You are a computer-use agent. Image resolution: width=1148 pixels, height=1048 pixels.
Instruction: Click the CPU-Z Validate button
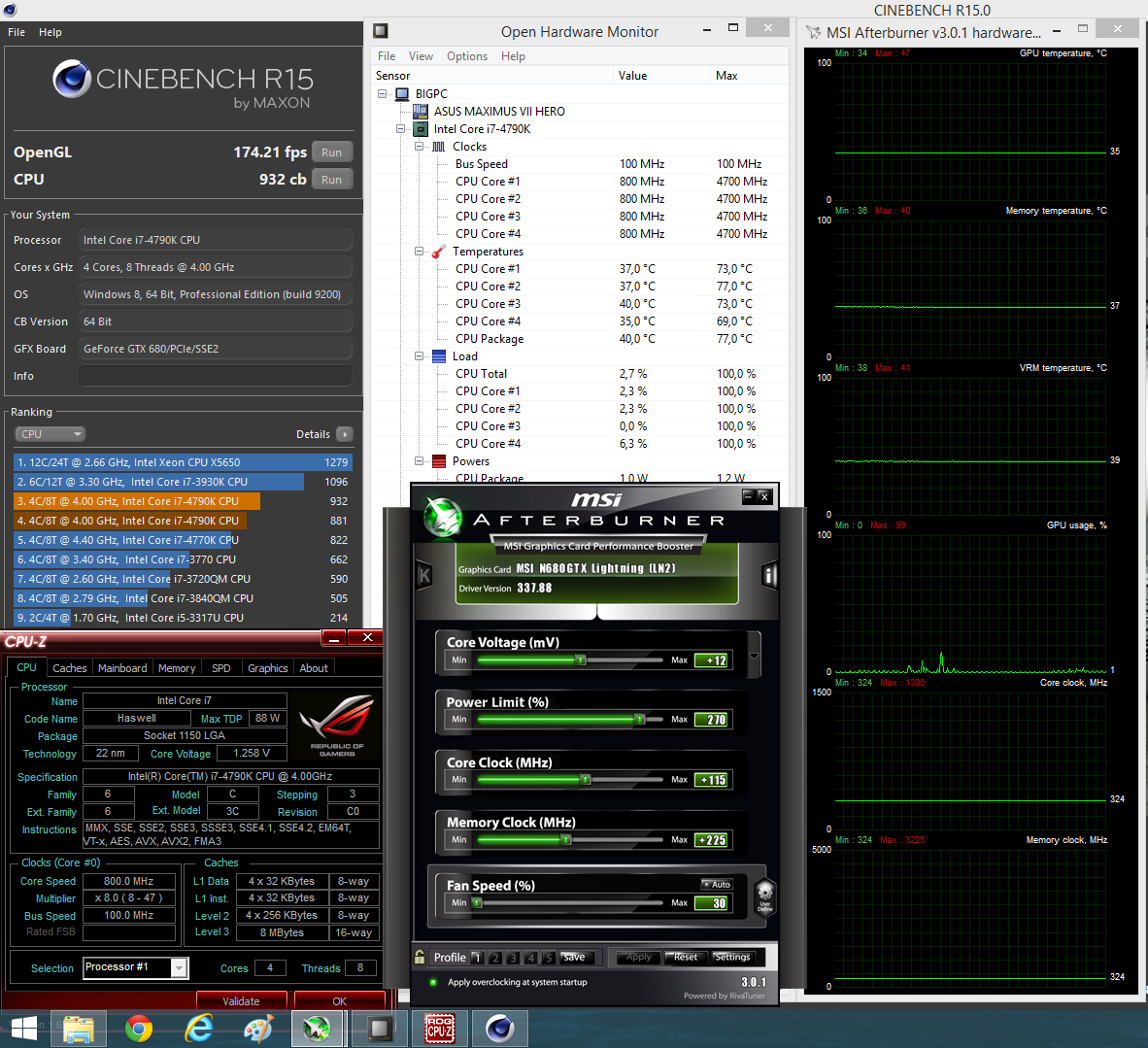coord(241,1000)
